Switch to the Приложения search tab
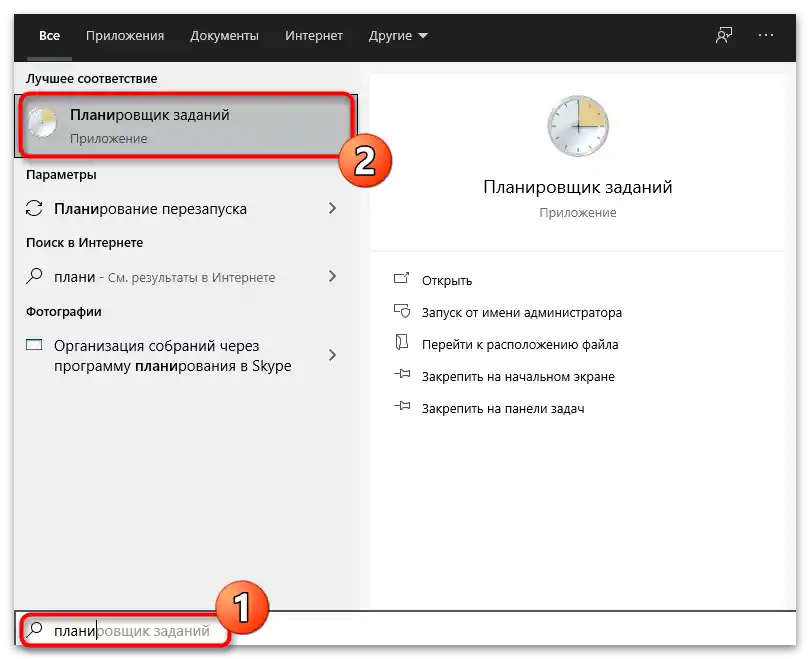Screen dimensions: 810x659 click(124, 36)
